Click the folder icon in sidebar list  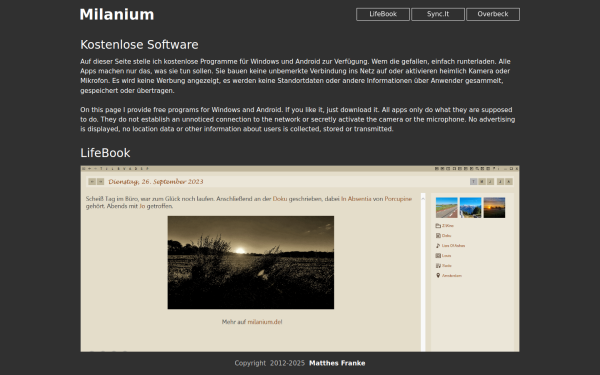click(438, 226)
